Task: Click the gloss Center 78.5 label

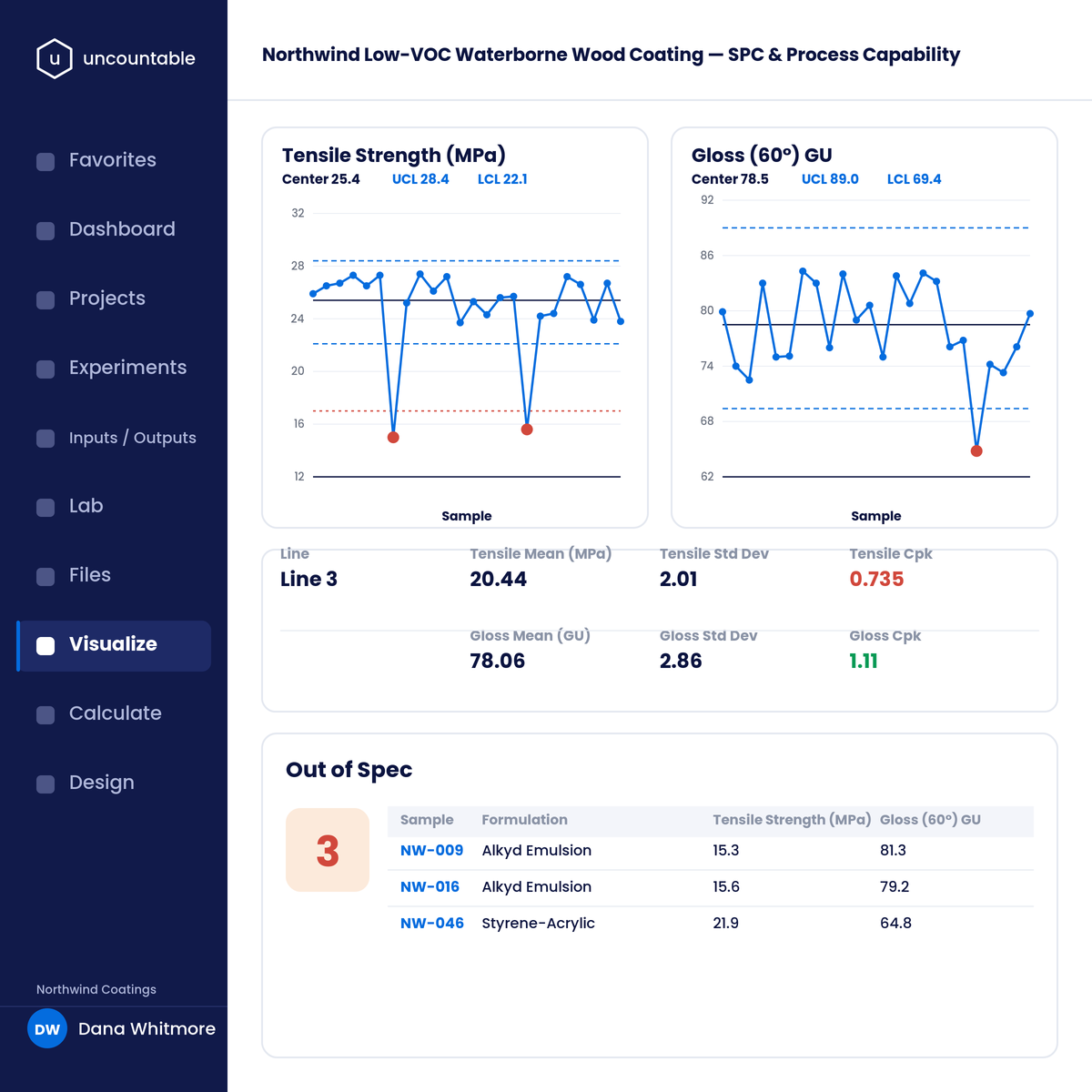Action: (730, 179)
